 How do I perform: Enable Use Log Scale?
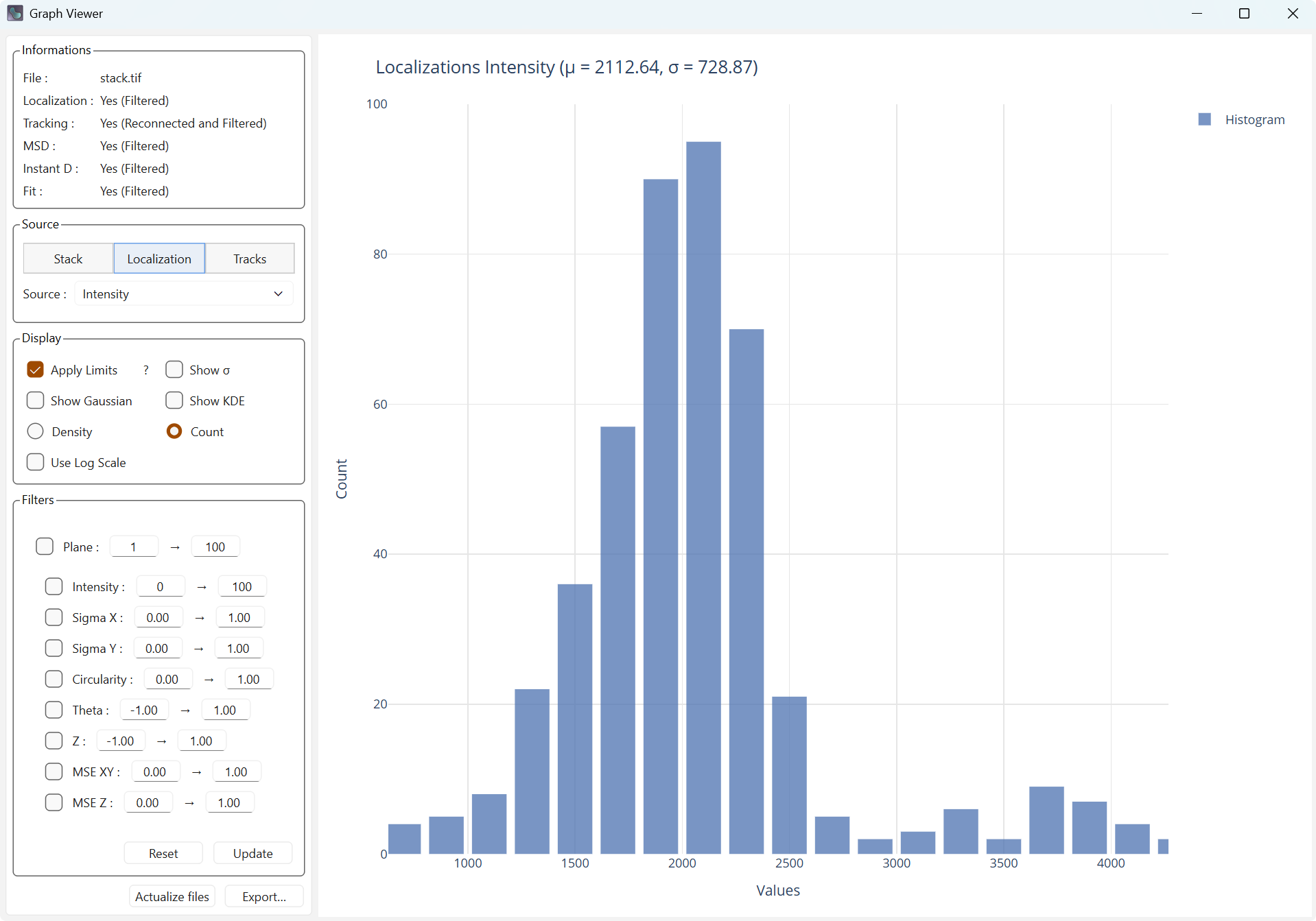pos(35,462)
